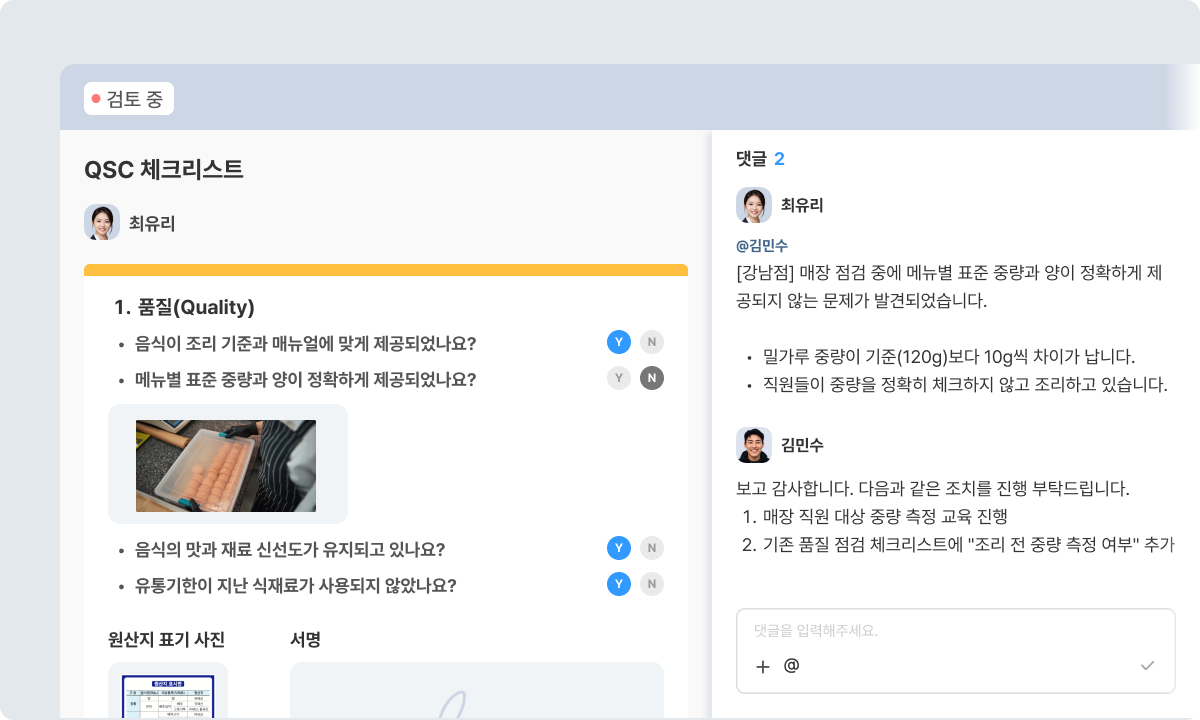Click the 서명 label
This screenshot has width=1200, height=720.
[305, 639]
